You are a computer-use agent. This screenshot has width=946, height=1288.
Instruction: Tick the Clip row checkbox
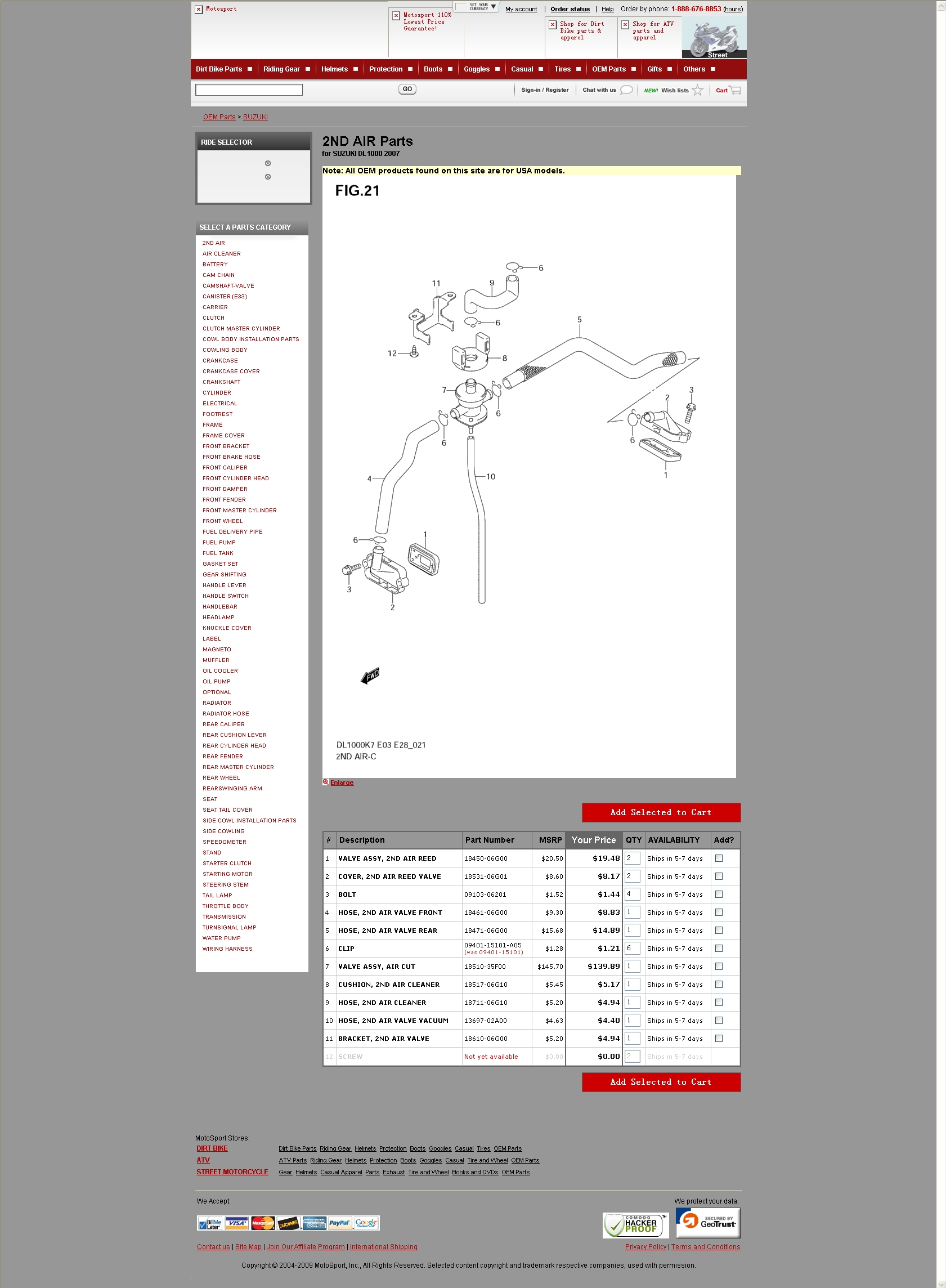click(x=719, y=949)
